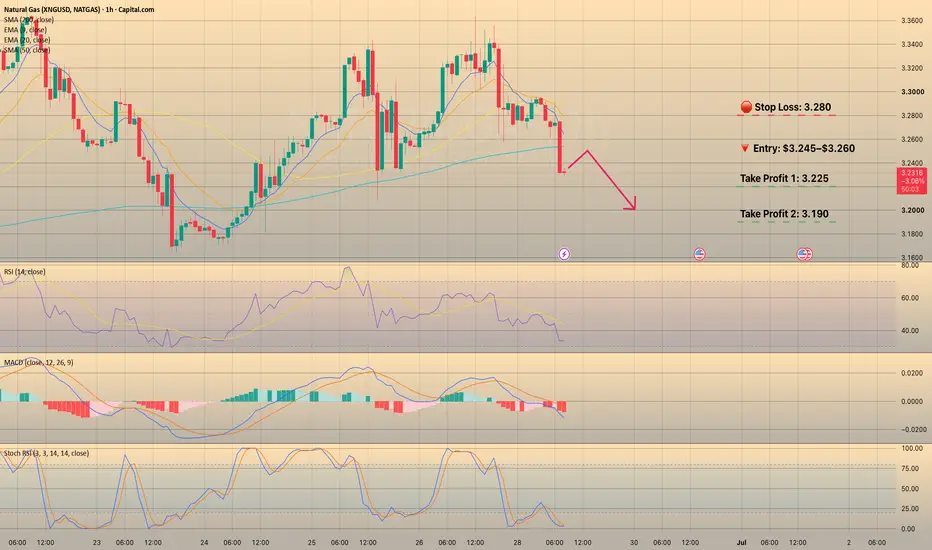The width and height of the screenshot is (932, 550).
Task: Click the red current price label 3.2316
Action: tap(911, 181)
